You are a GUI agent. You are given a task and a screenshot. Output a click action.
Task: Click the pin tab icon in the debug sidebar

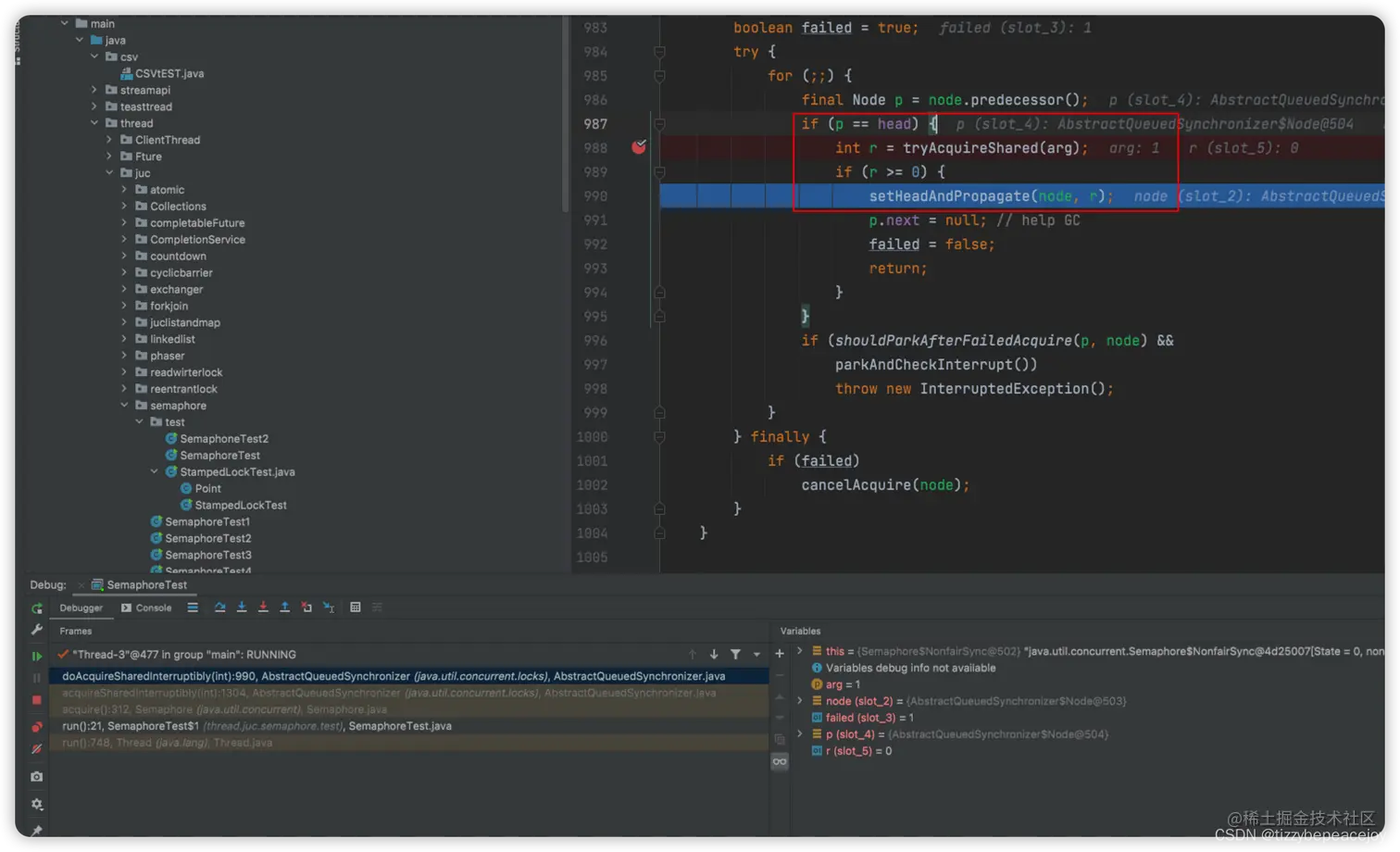click(x=37, y=831)
